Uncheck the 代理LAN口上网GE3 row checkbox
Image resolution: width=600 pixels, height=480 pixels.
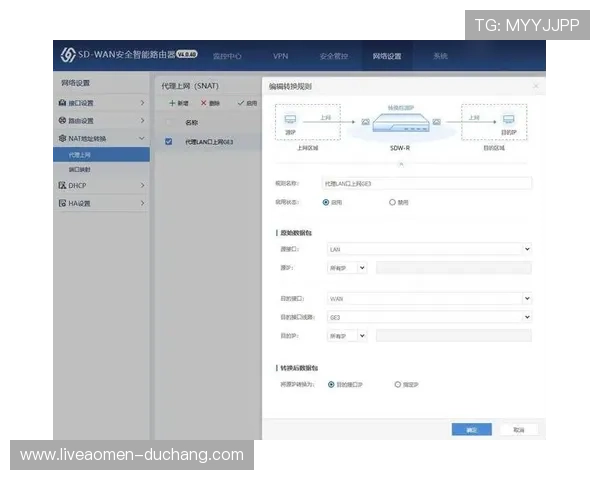tap(168, 142)
